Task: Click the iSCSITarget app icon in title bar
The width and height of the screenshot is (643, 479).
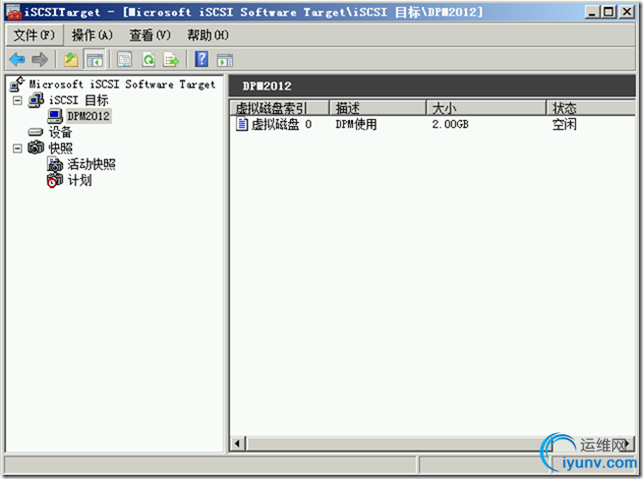Action: click(14, 12)
